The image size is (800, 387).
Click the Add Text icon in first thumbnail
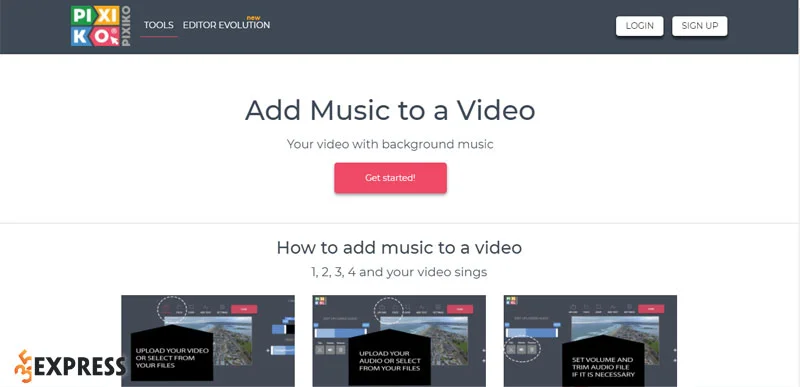click(x=206, y=309)
